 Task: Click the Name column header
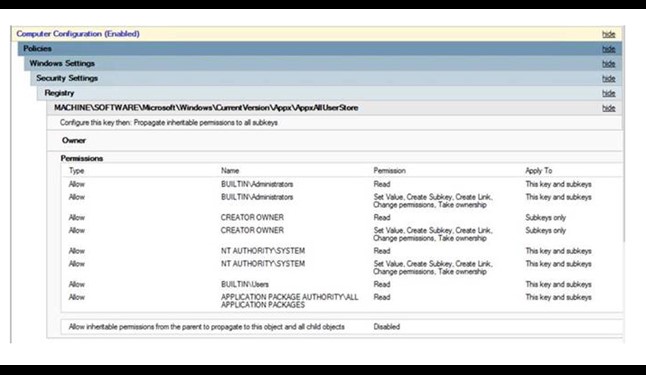click(230, 171)
